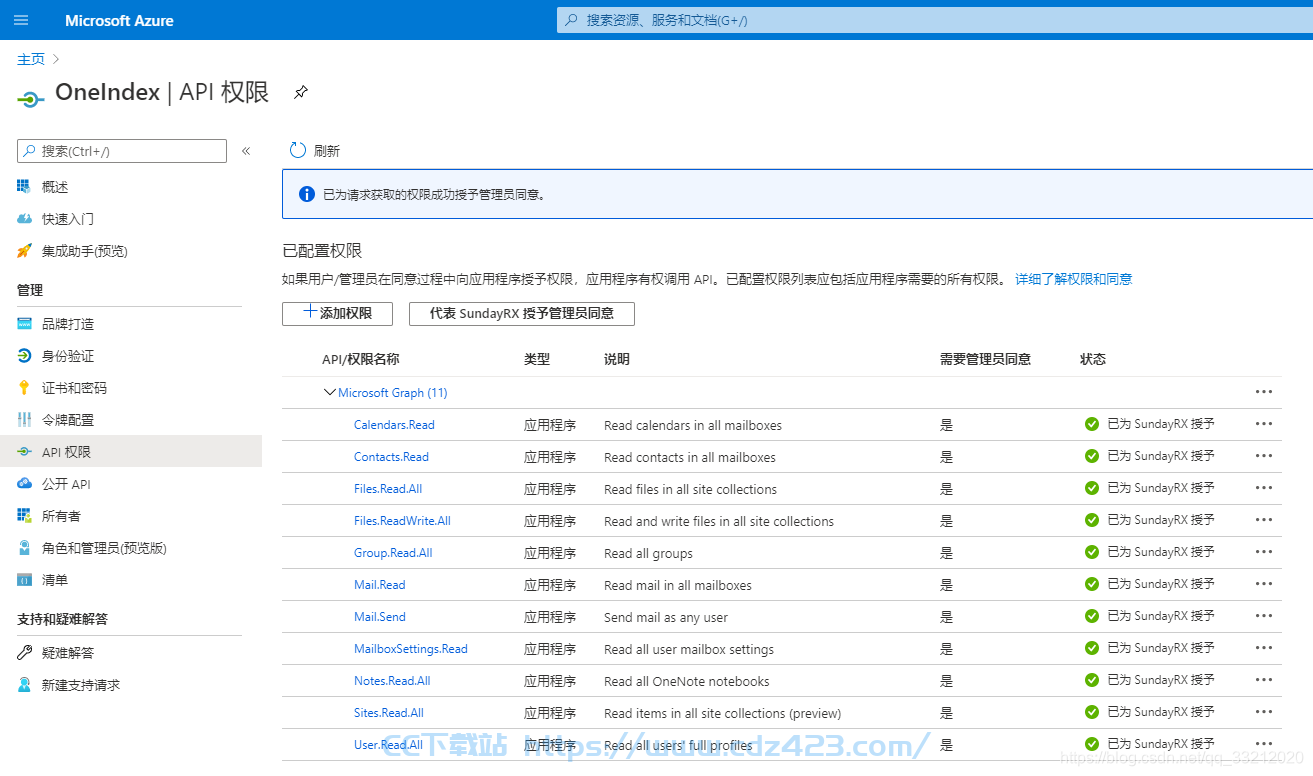Click the 令牌配置 token icon

pos(24,420)
